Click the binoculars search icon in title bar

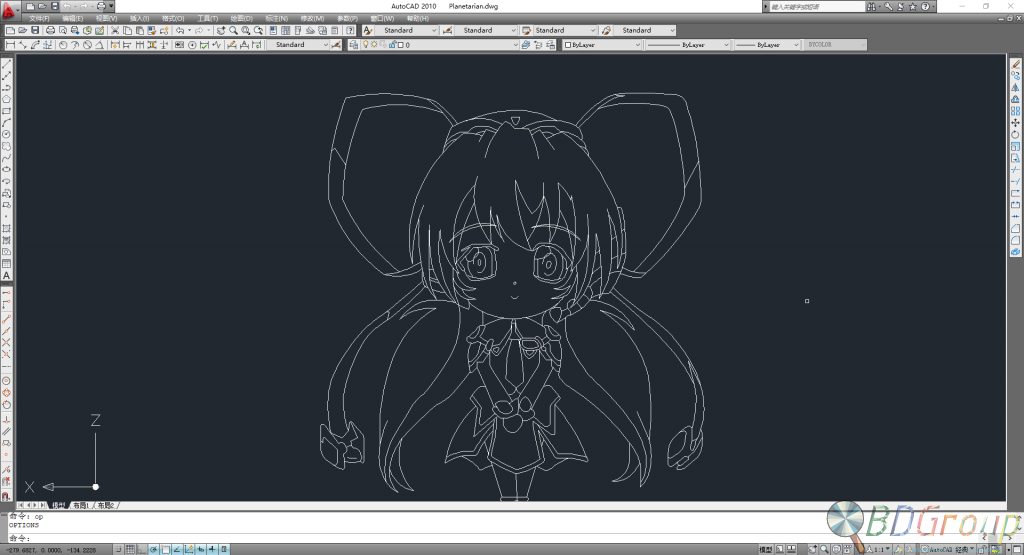[x=871, y=7]
